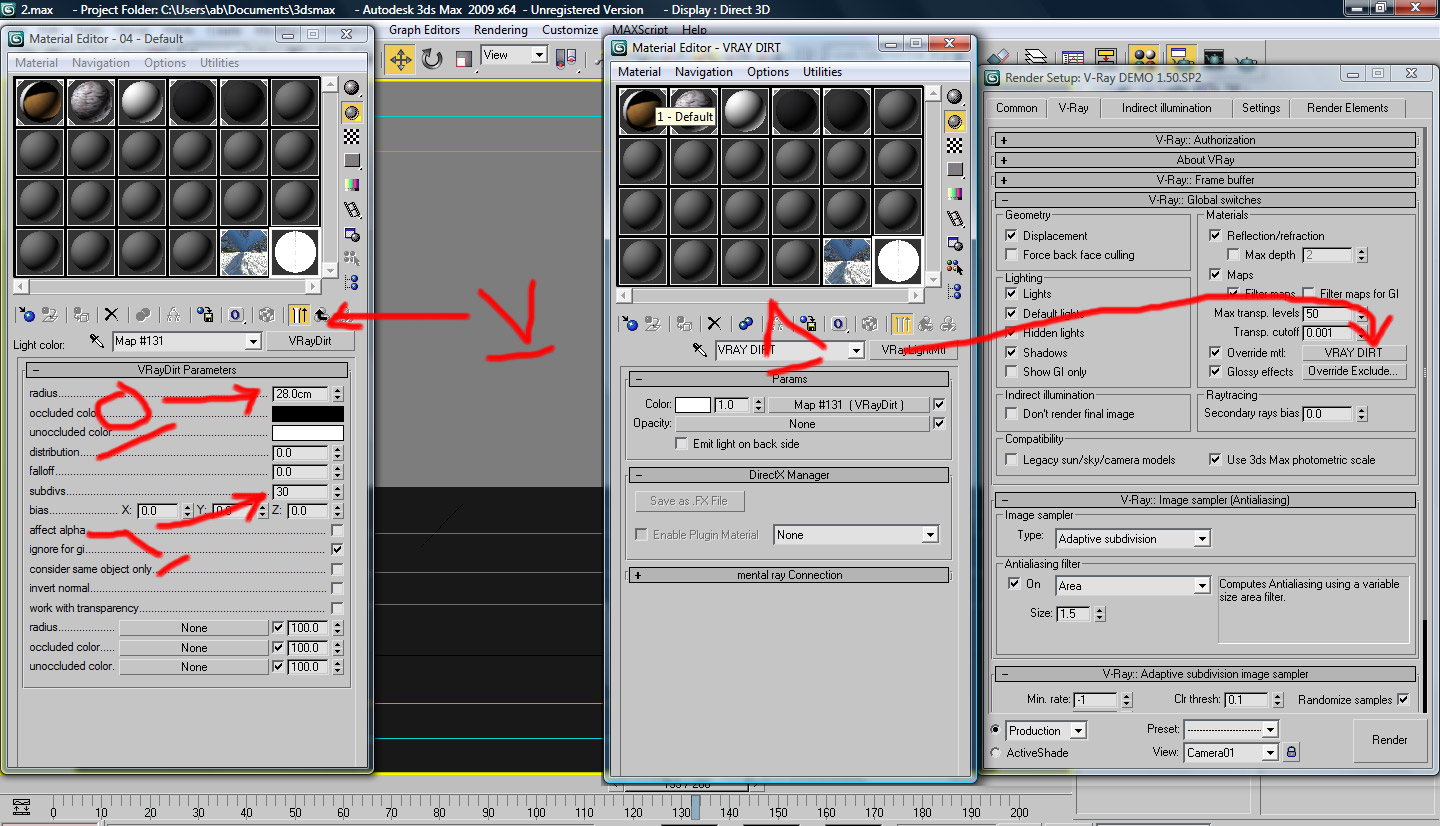Toggle Show End Result in 04 - Default editor
This screenshot has width=1440, height=826.
pyautogui.click(x=298, y=315)
